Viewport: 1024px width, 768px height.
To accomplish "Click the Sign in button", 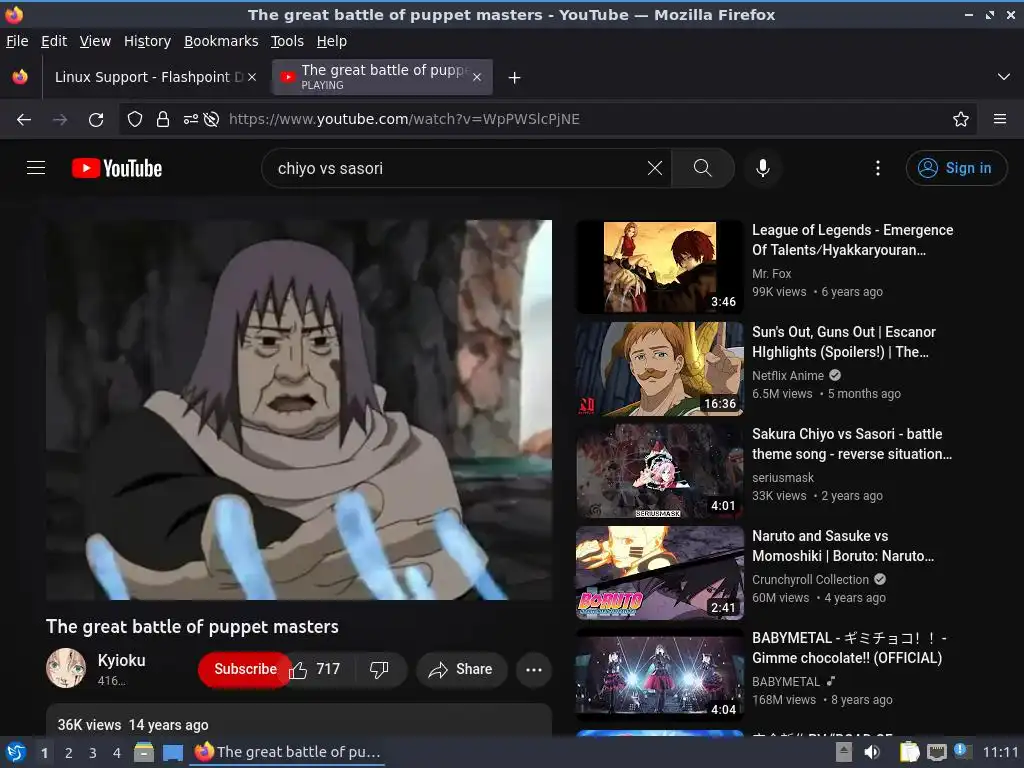I will (x=956, y=168).
